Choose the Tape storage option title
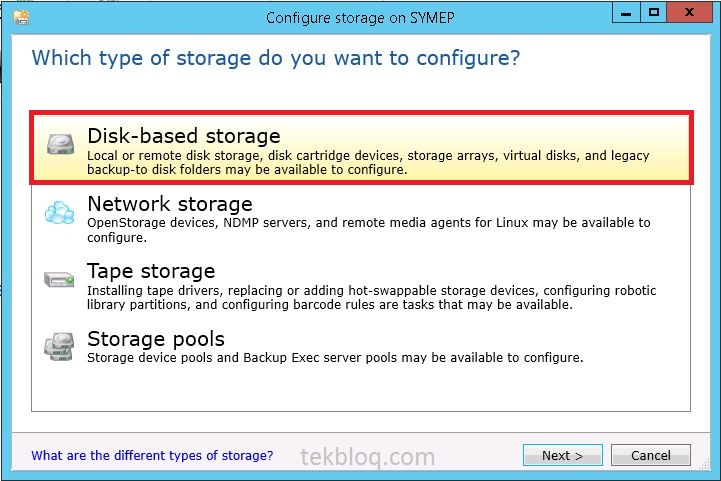721x481 pixels. pyautogui.click(x=151, y=271)
